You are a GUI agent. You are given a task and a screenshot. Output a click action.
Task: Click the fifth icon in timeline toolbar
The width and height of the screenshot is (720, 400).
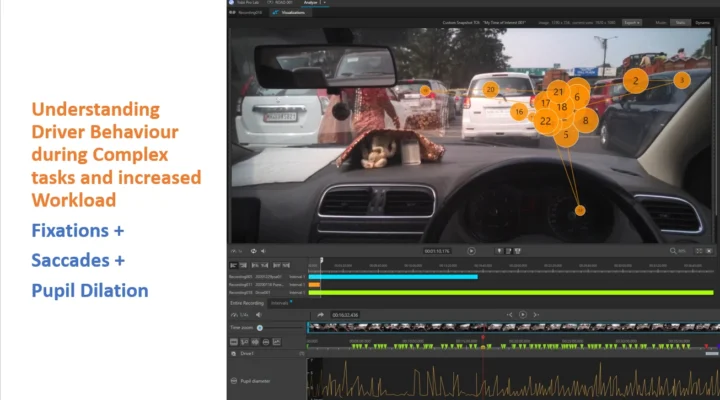pos(276,265)
